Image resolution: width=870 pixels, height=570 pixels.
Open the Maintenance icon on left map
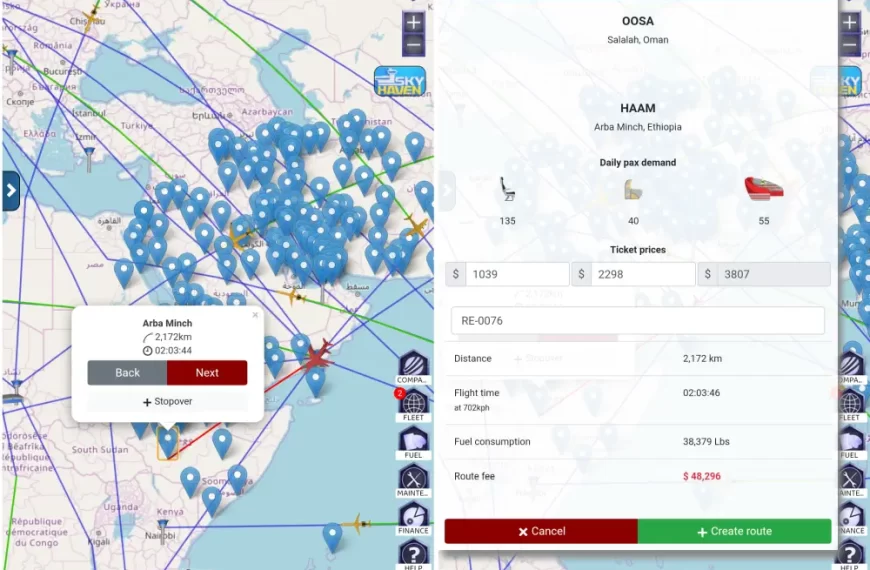pyautogui.click(x=413, y=479)
